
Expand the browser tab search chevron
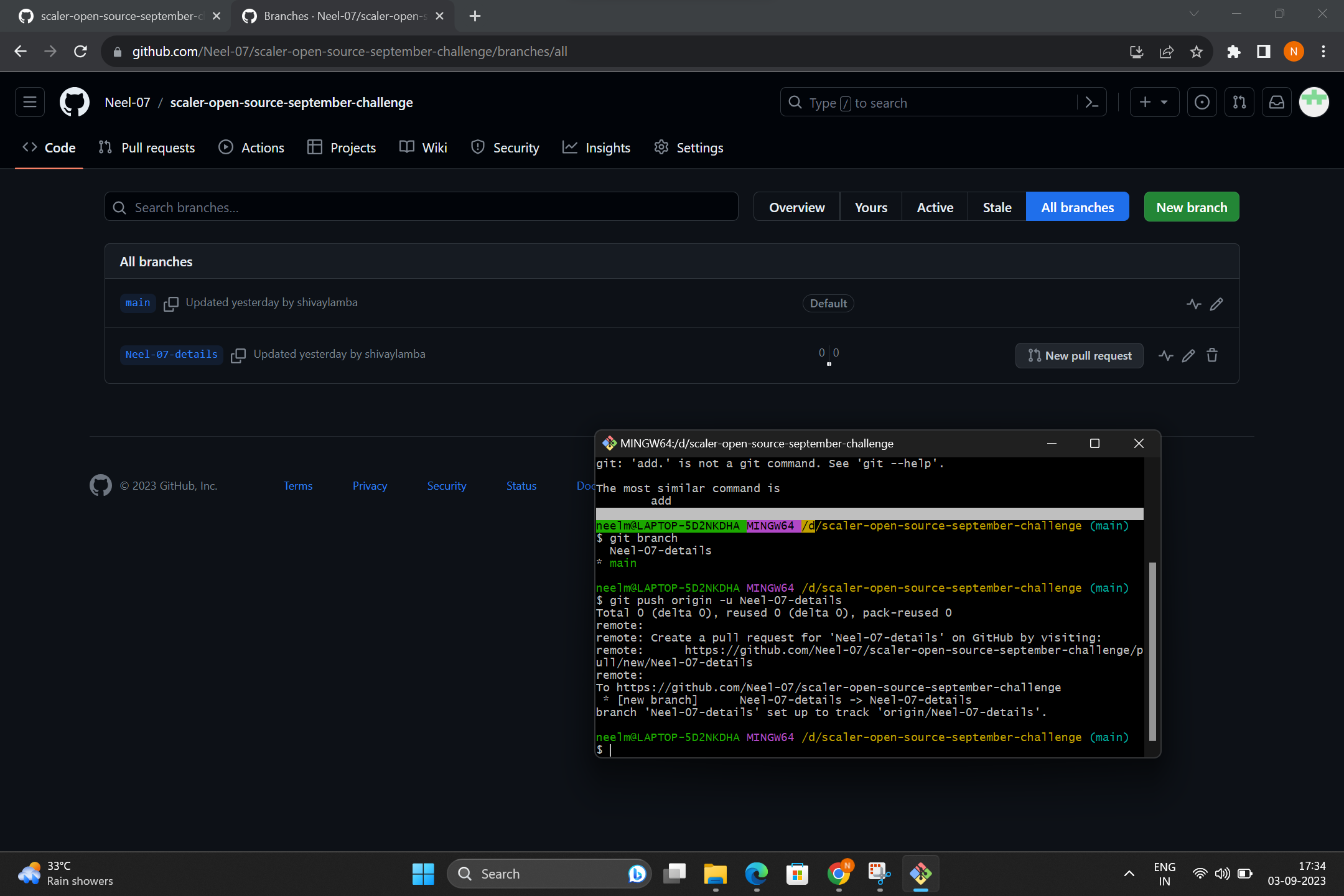pos(1193,14)
